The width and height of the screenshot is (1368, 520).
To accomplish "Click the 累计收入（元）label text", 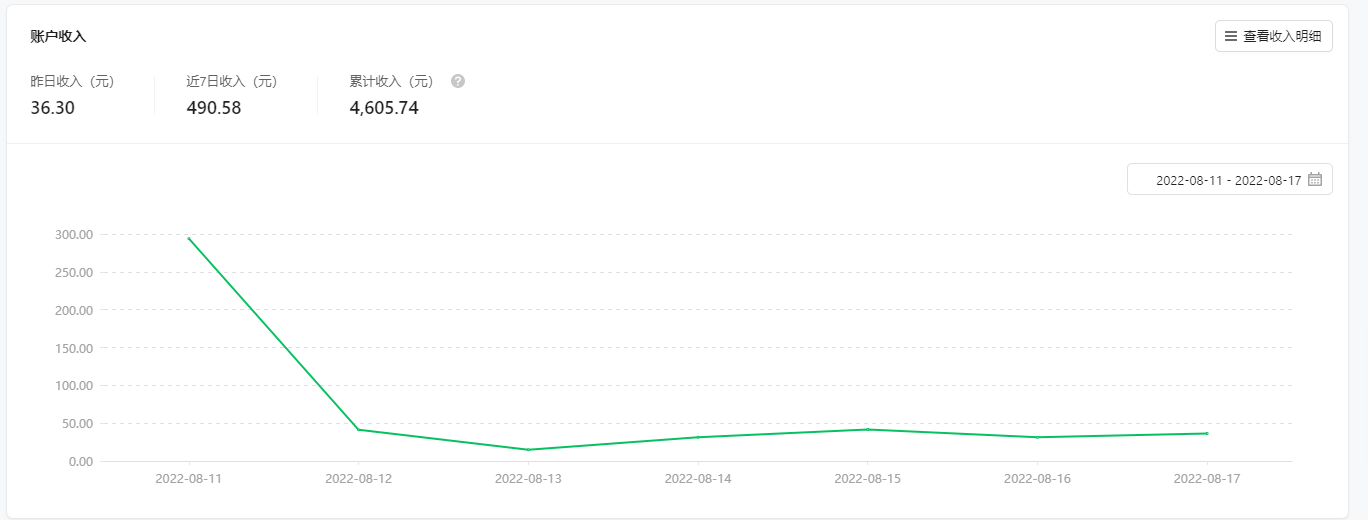I will pos(392,82).
